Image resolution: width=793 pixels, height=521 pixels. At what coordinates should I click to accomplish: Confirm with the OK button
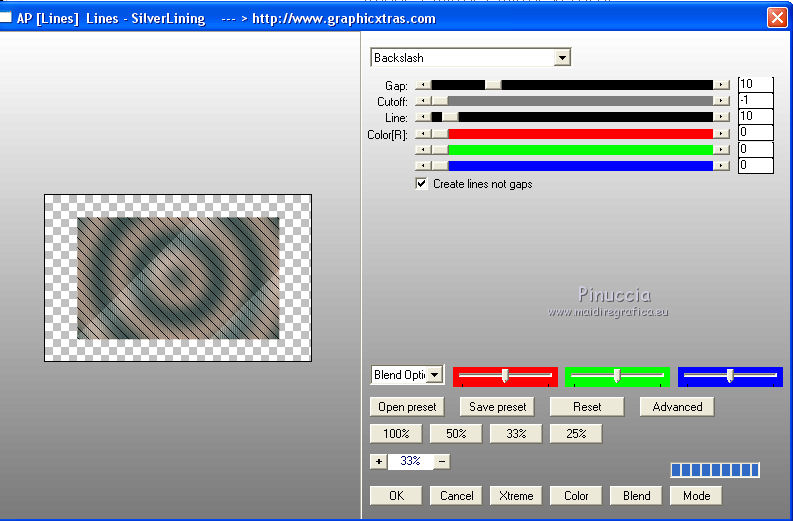pos(396,496)
